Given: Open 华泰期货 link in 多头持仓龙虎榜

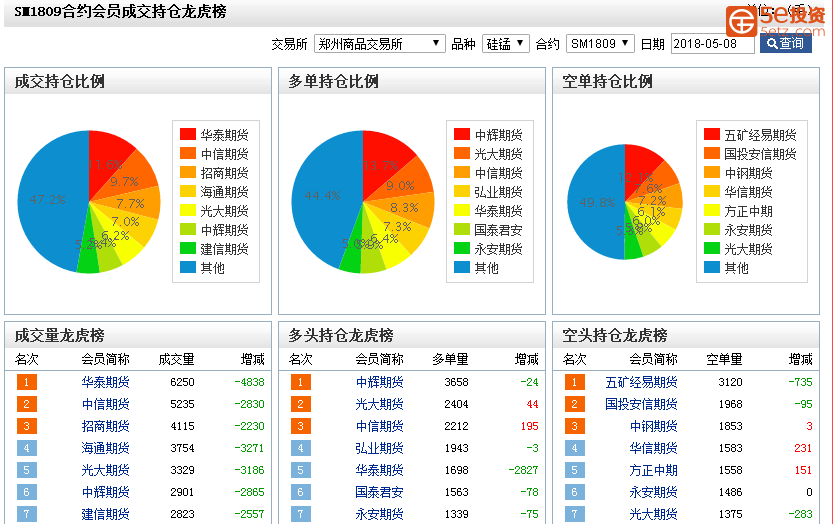Looking at the screenshot, I should (x=379, y=470).
